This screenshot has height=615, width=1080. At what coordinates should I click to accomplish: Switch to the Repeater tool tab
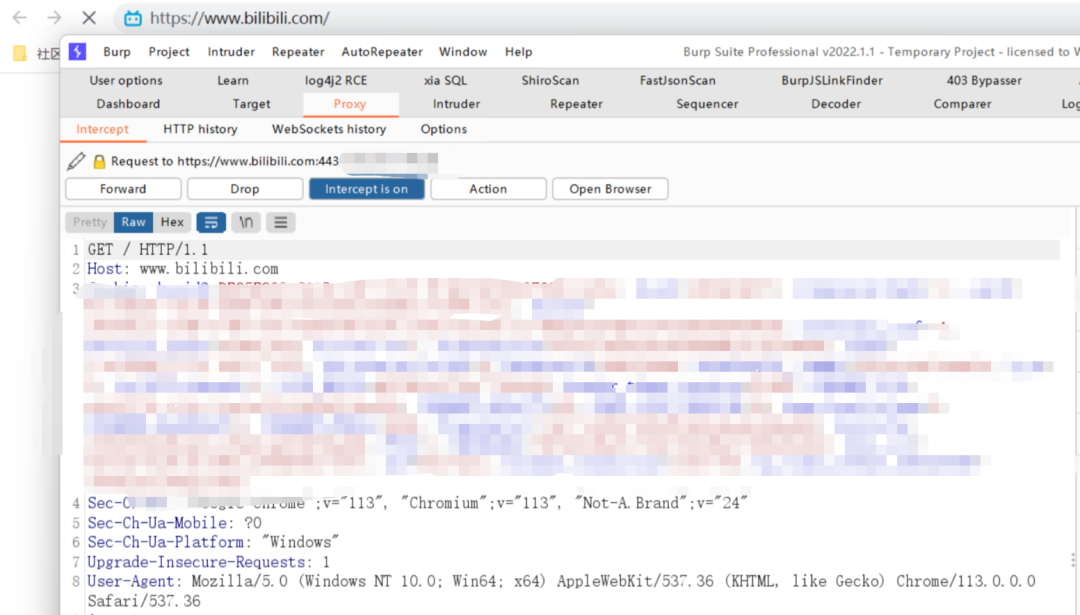point(577,104)
